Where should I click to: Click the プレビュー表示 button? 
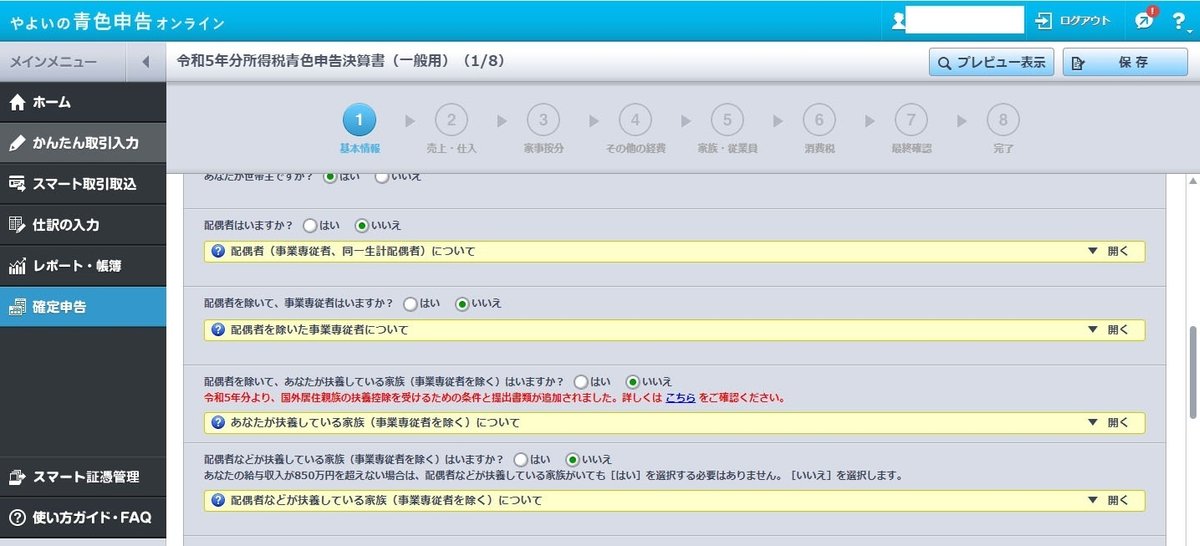992,62
